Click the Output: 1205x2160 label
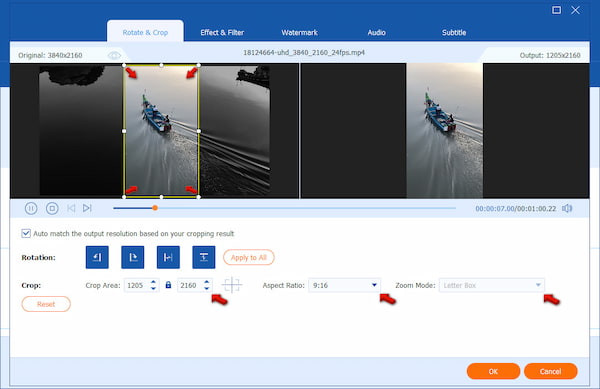This screenshot has width=600, height=389. pyautogui.click(x=550, y=55)
